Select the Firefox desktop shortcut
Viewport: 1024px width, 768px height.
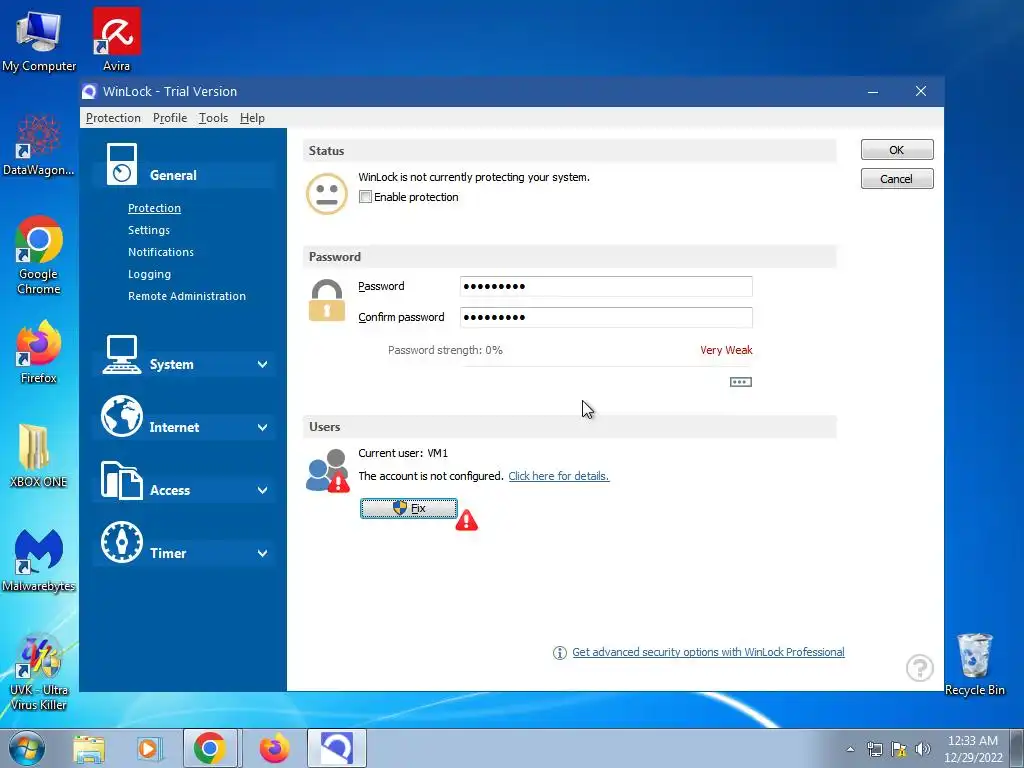tap(39, 352)
